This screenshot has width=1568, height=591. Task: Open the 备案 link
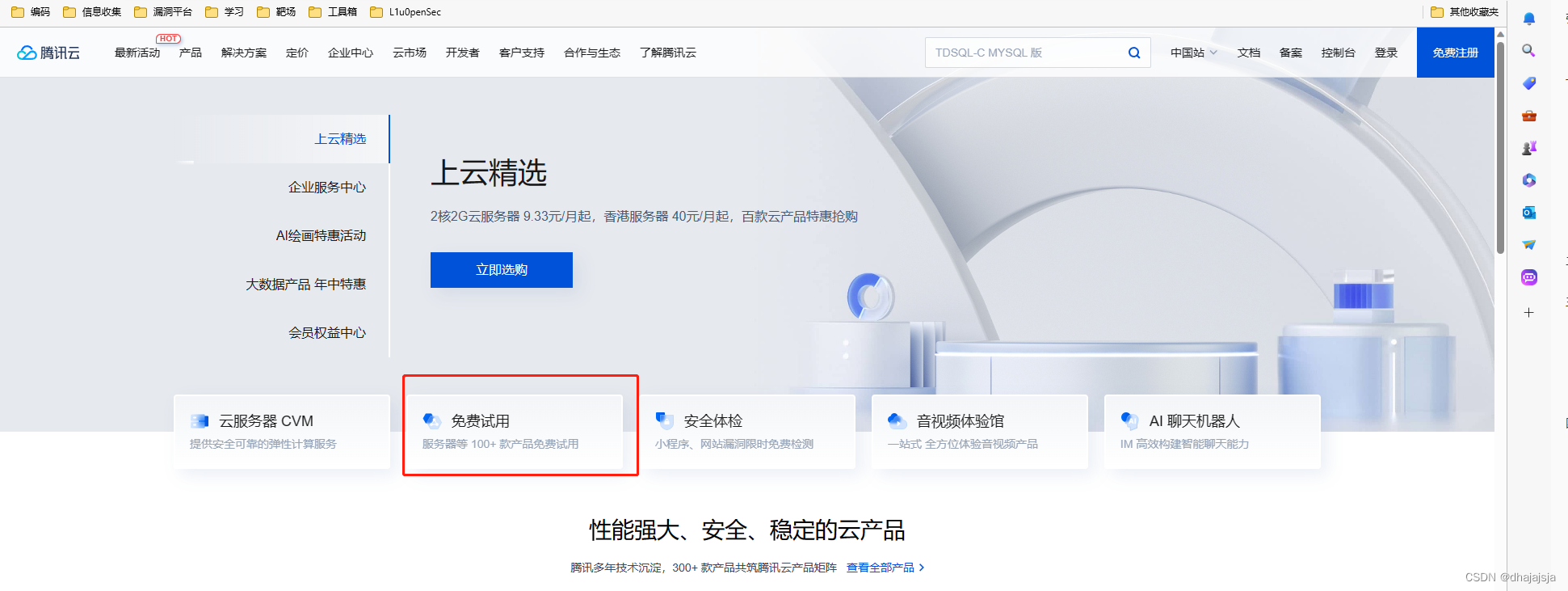(x=1291, y=53)
